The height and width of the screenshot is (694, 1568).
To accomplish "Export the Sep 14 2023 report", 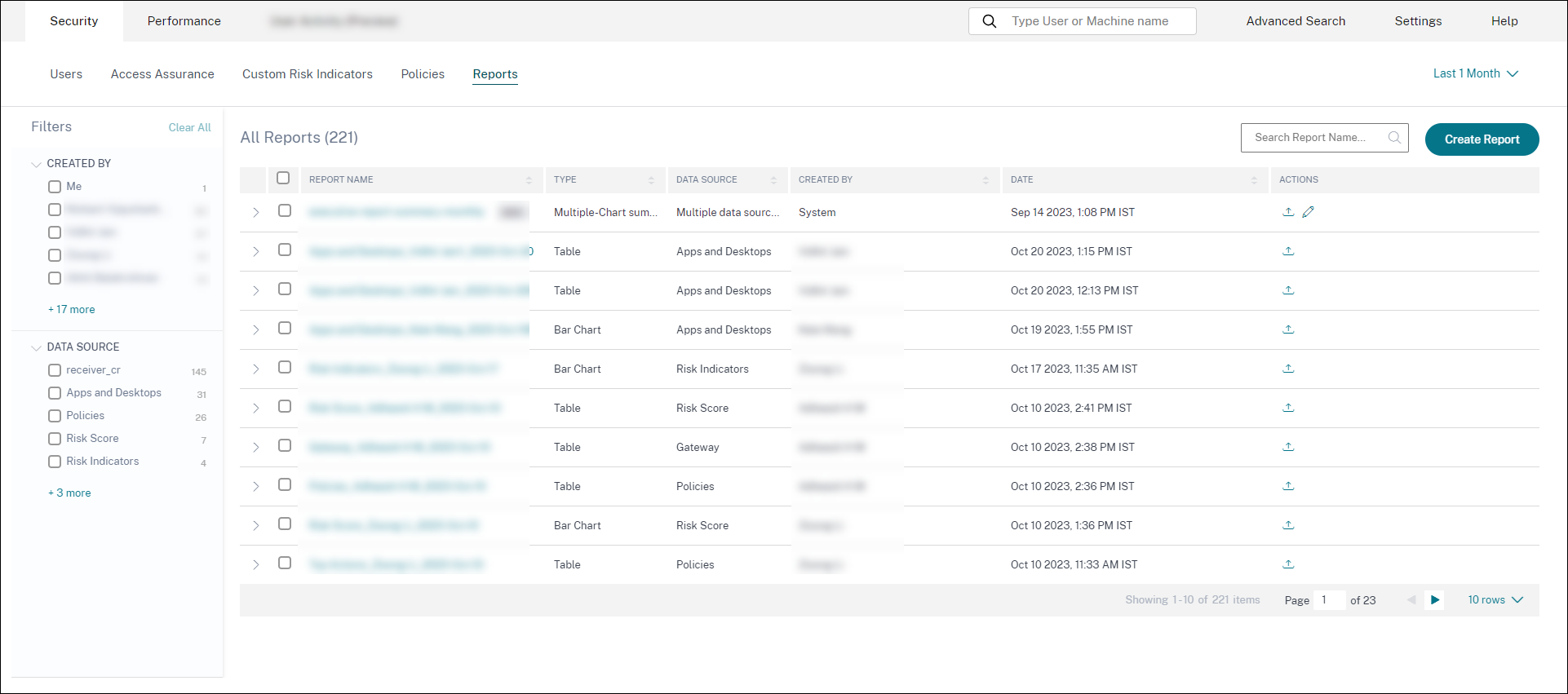I will [1288, 212].
